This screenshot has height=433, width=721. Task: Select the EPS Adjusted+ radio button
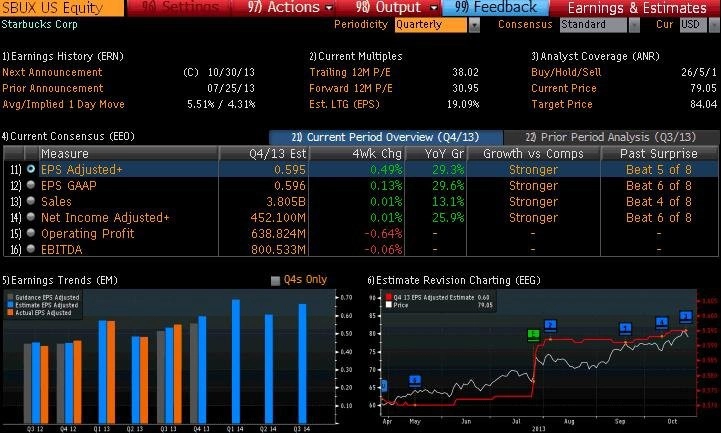click(x=31, y=169)
